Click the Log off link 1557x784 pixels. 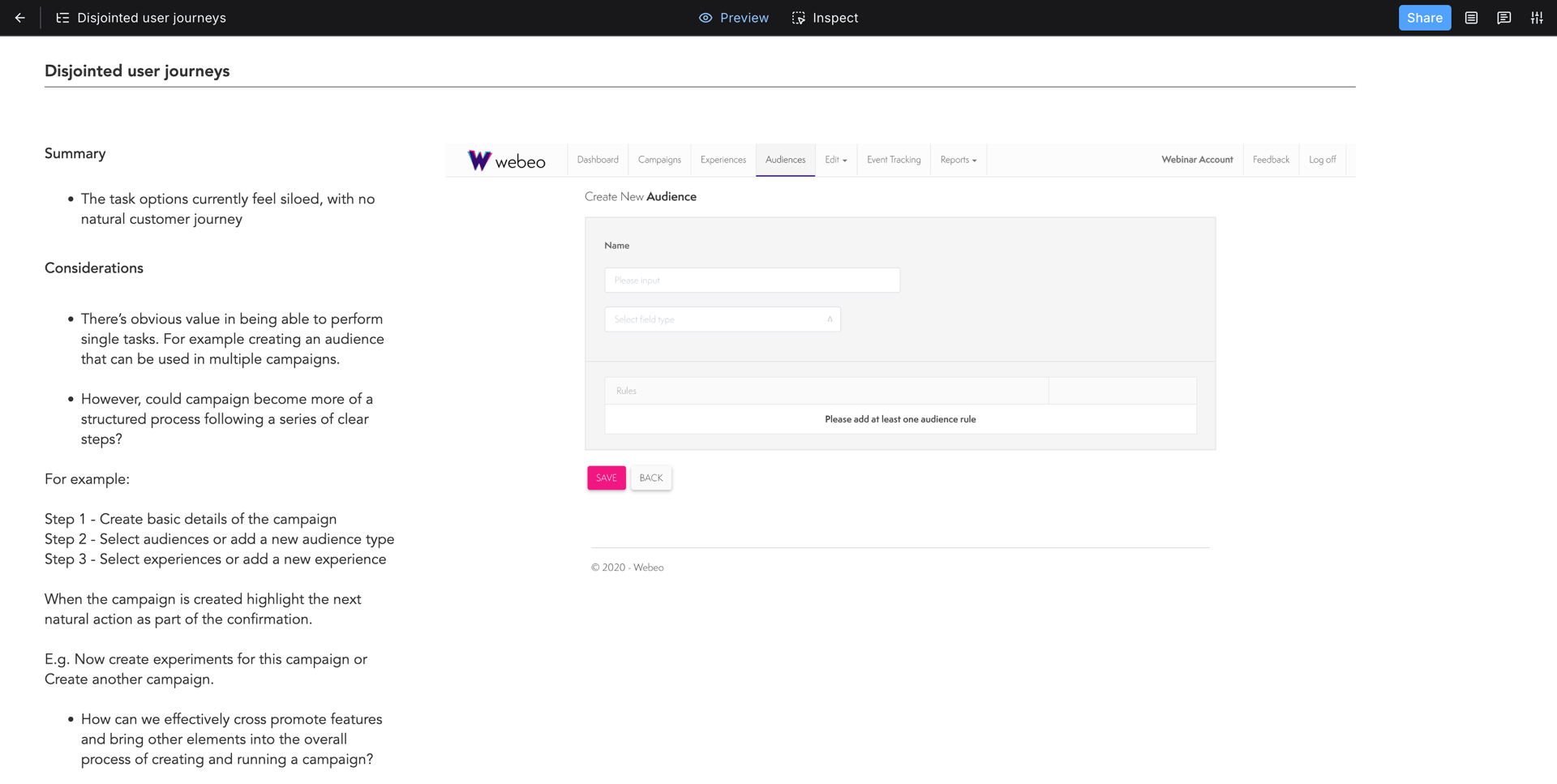pos(1323,160)
